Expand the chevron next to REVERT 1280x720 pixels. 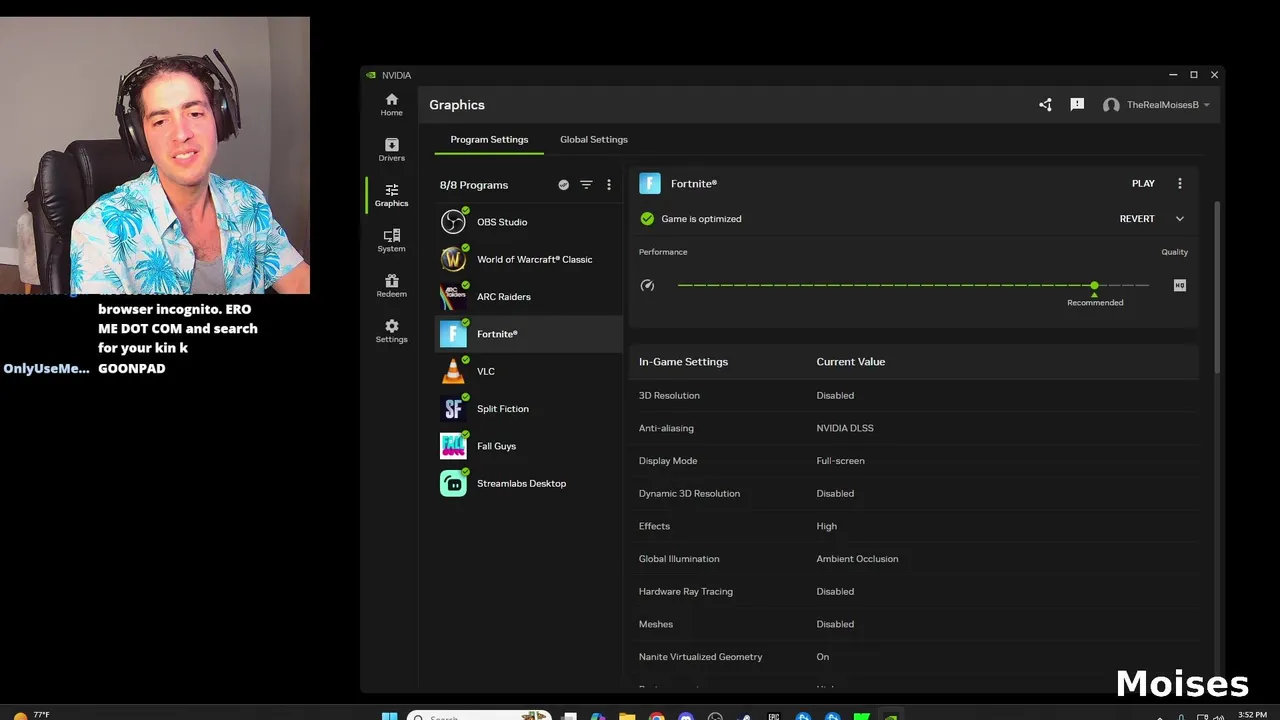pos(1179,219)
